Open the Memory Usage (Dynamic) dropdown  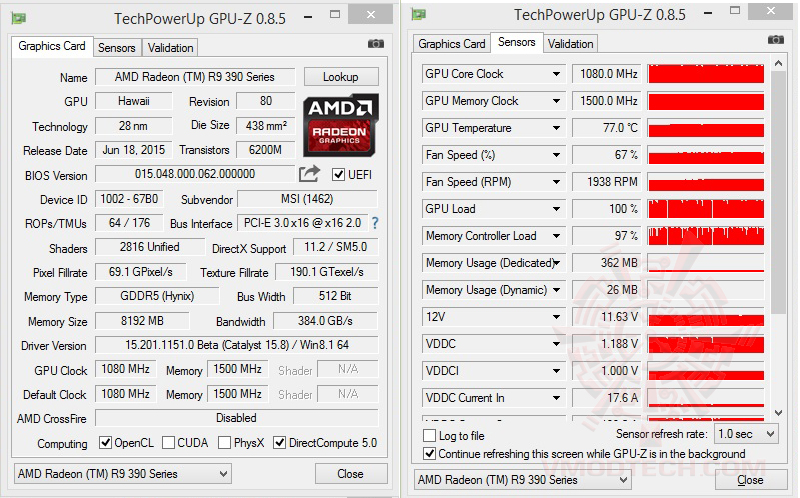point(556,290)
